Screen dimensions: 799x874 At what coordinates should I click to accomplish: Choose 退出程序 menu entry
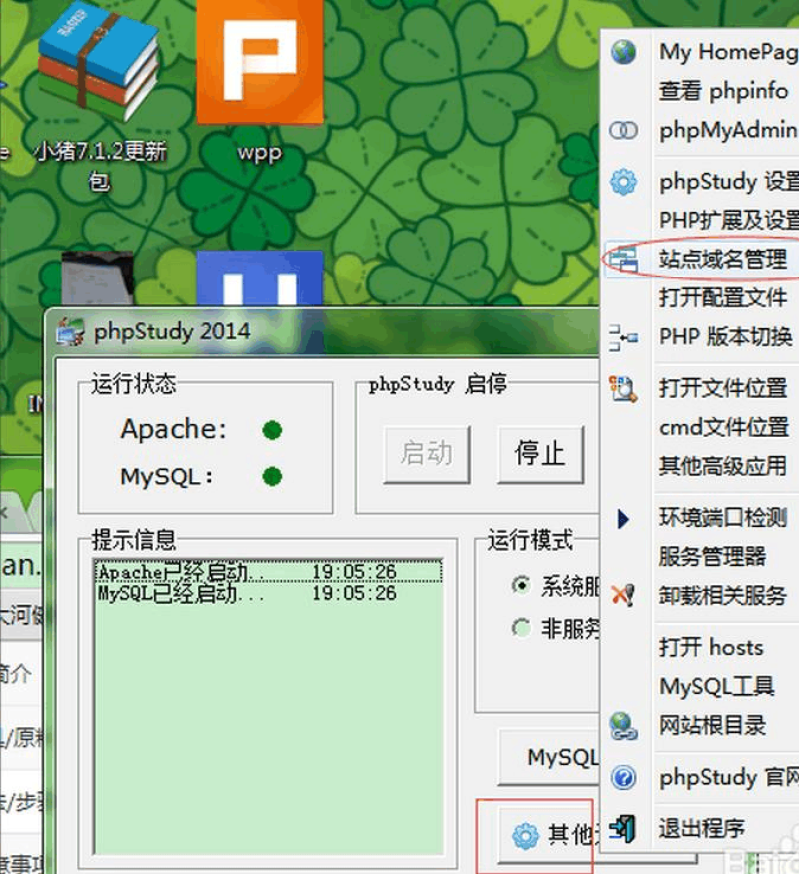coord(700,829)
